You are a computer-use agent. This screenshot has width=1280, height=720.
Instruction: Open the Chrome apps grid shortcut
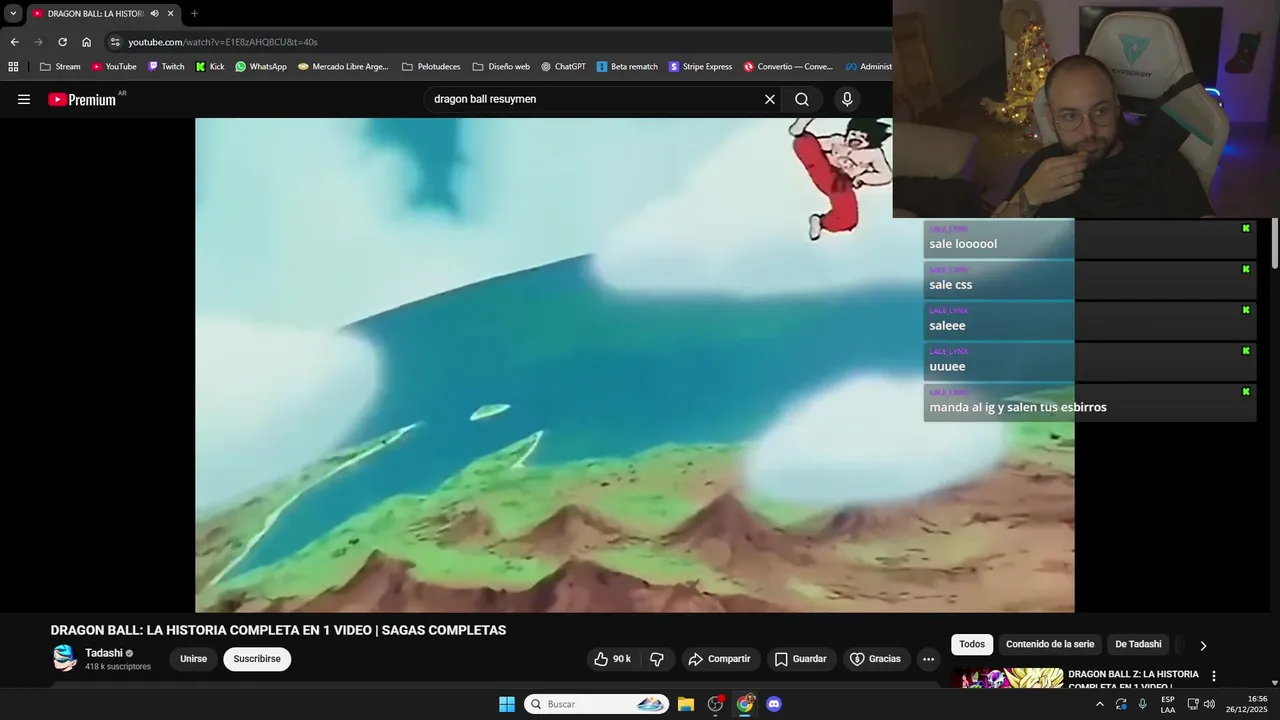point(13,67)
